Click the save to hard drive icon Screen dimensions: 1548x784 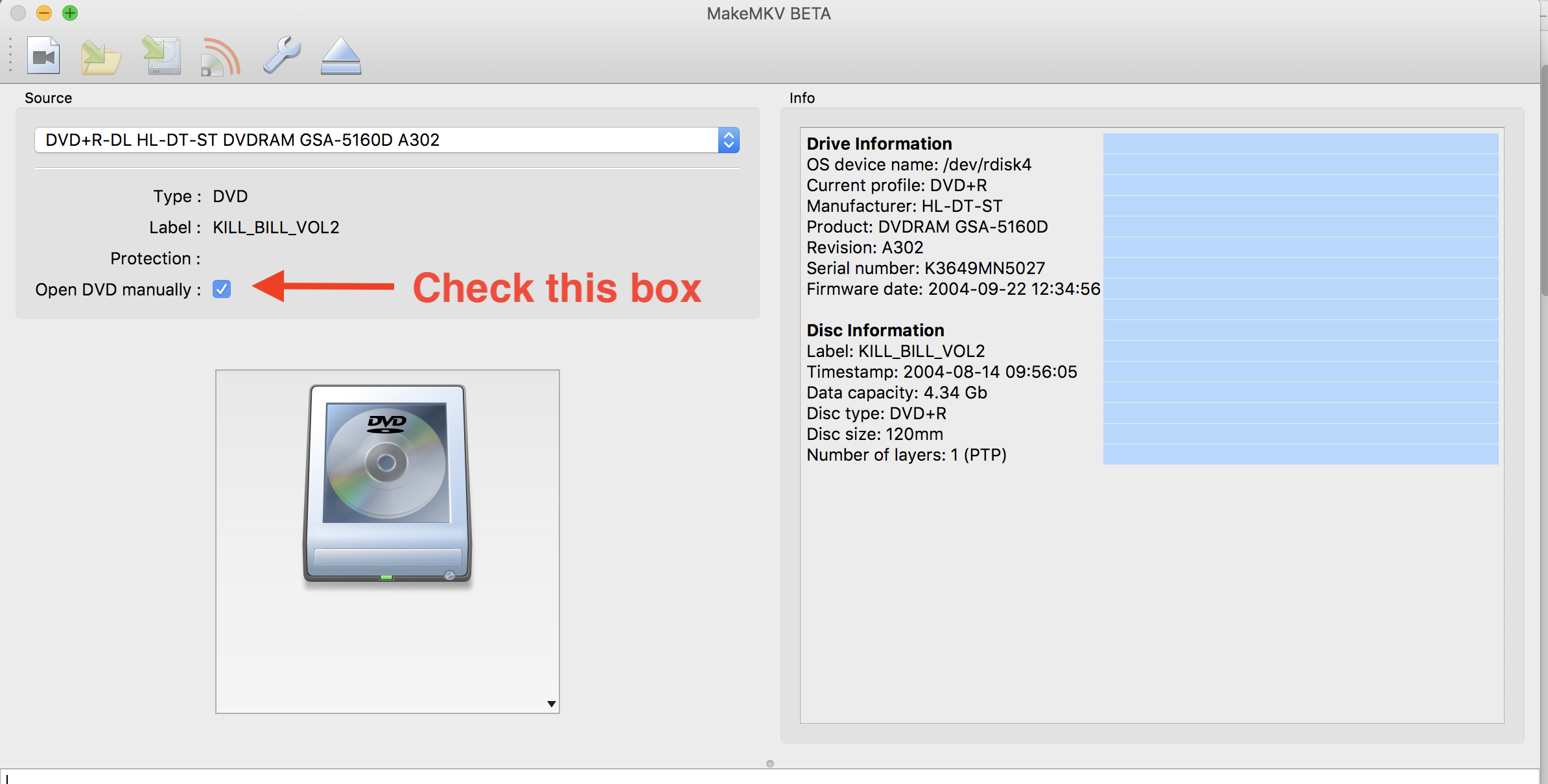[x=161, y=56]
